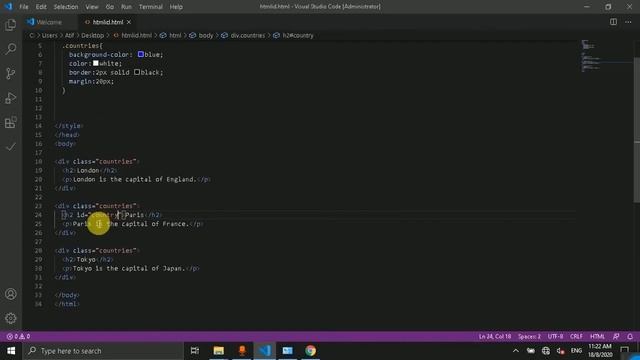Change indentation via Spaces: 2

click(529, 336)
